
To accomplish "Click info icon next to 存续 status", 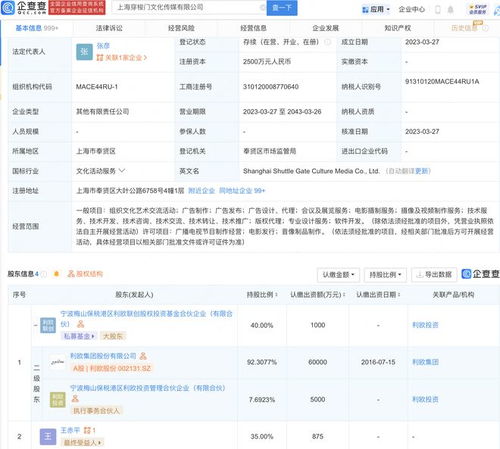I will pos(328,42).
